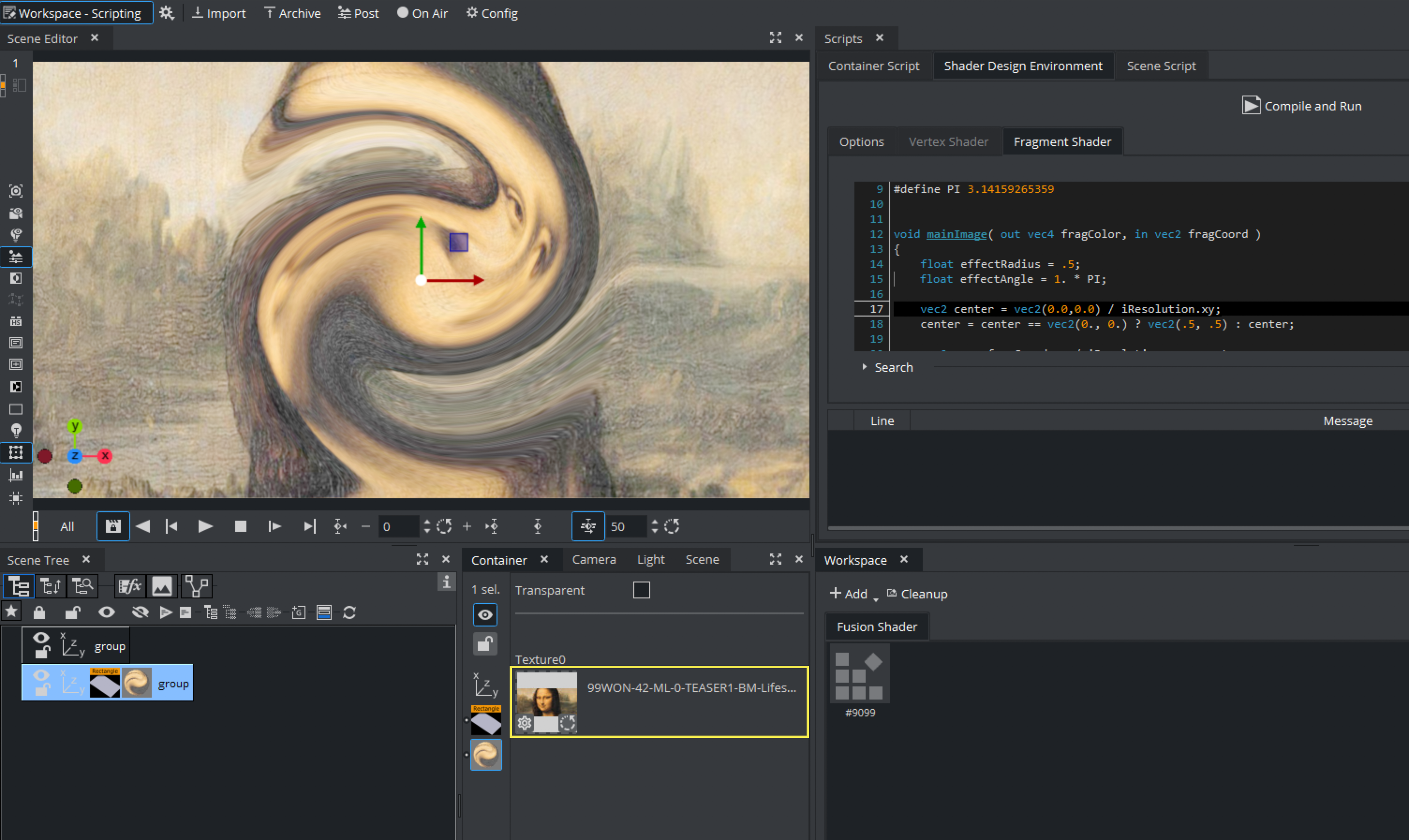Click the Cleanup button in Workspace

pos(917,594)
